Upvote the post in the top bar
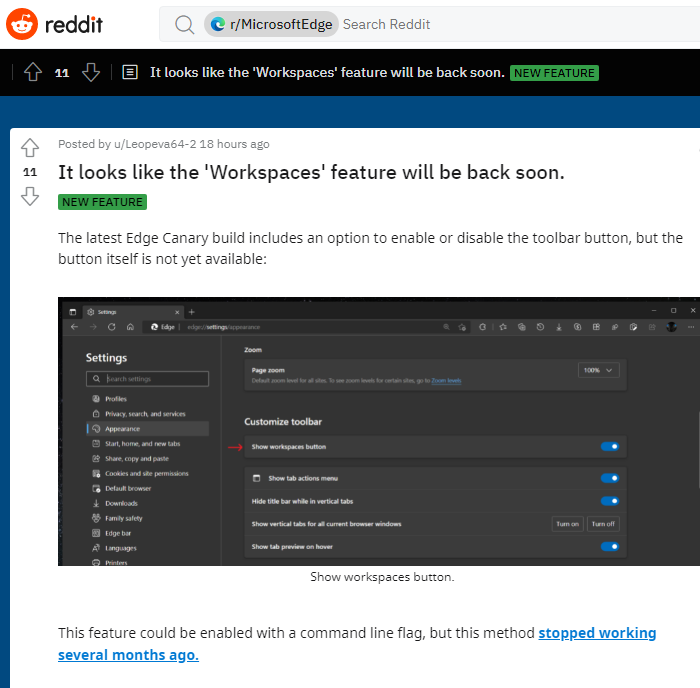700x688 pixels. 33,72
